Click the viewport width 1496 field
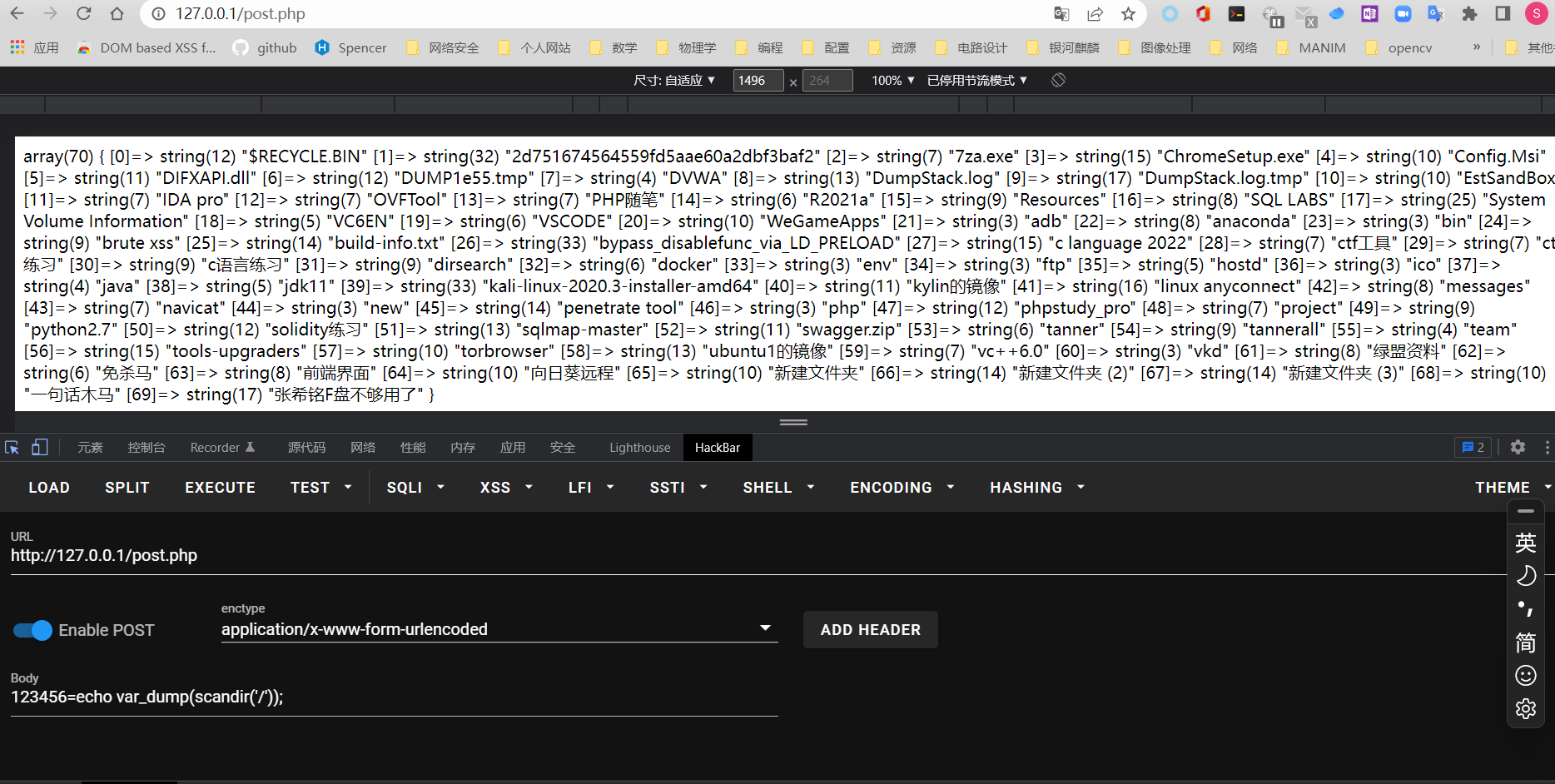 click(758, 80)
